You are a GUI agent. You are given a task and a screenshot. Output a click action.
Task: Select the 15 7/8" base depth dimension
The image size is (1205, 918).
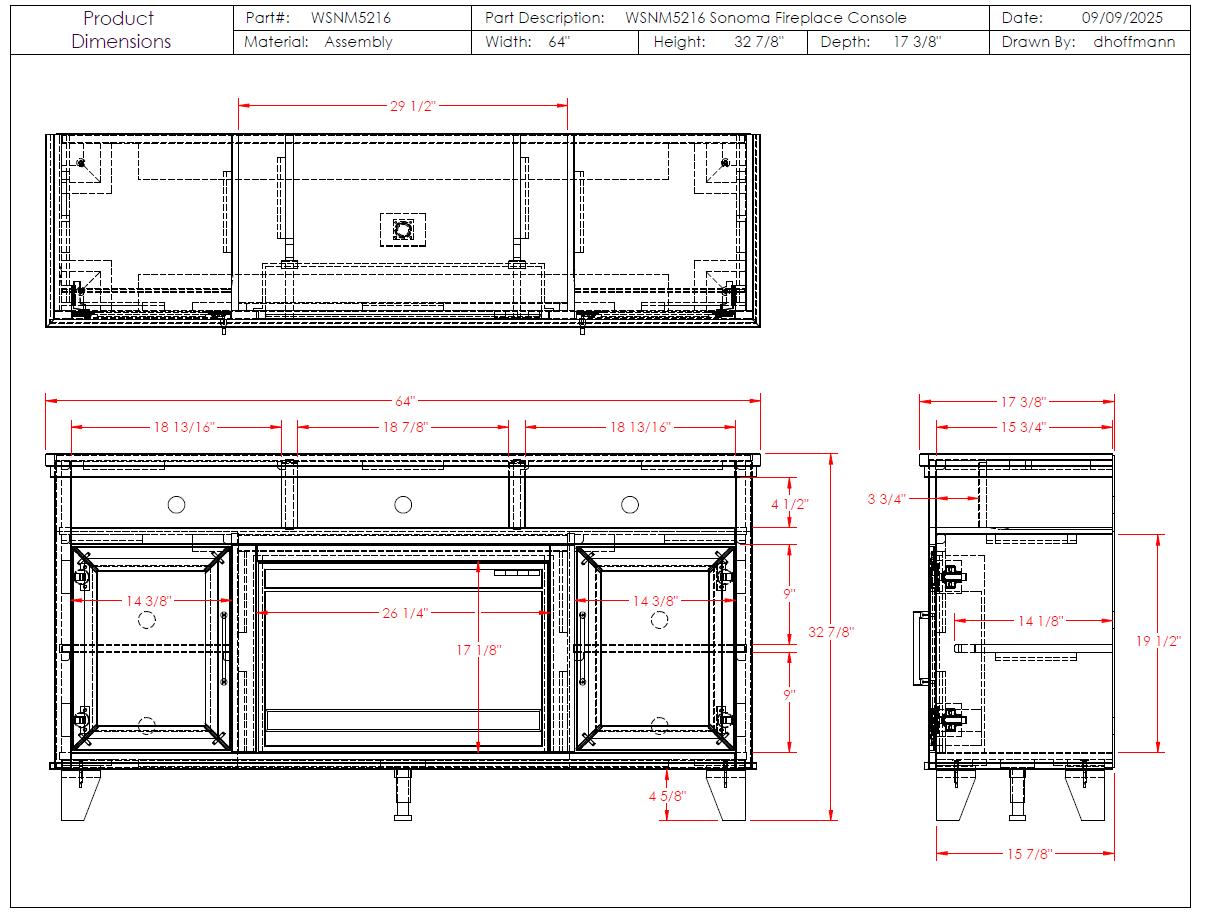pyautogui.click(x=1029, y=854)
